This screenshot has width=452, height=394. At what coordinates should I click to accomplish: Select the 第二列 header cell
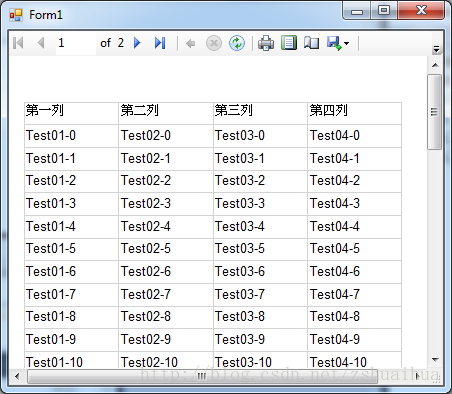[166, 114]
